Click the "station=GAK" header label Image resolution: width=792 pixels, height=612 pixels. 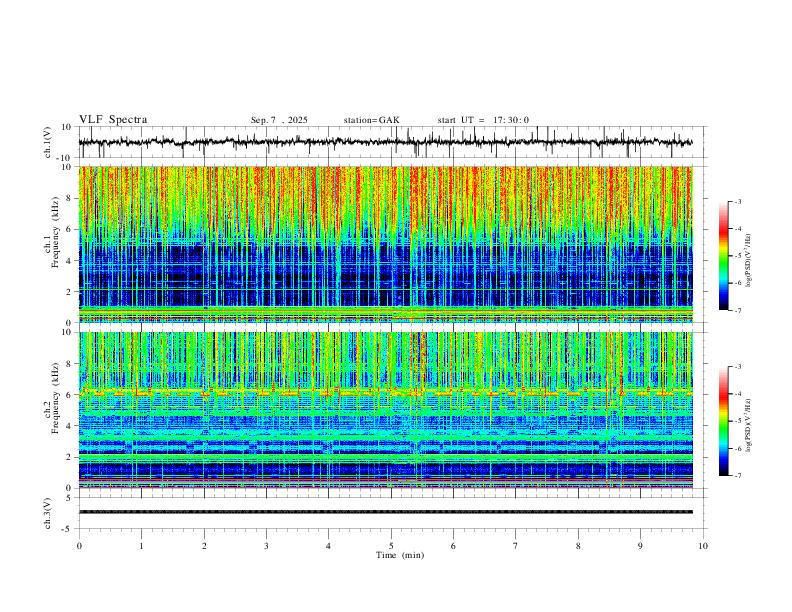[x=371, y=120]
